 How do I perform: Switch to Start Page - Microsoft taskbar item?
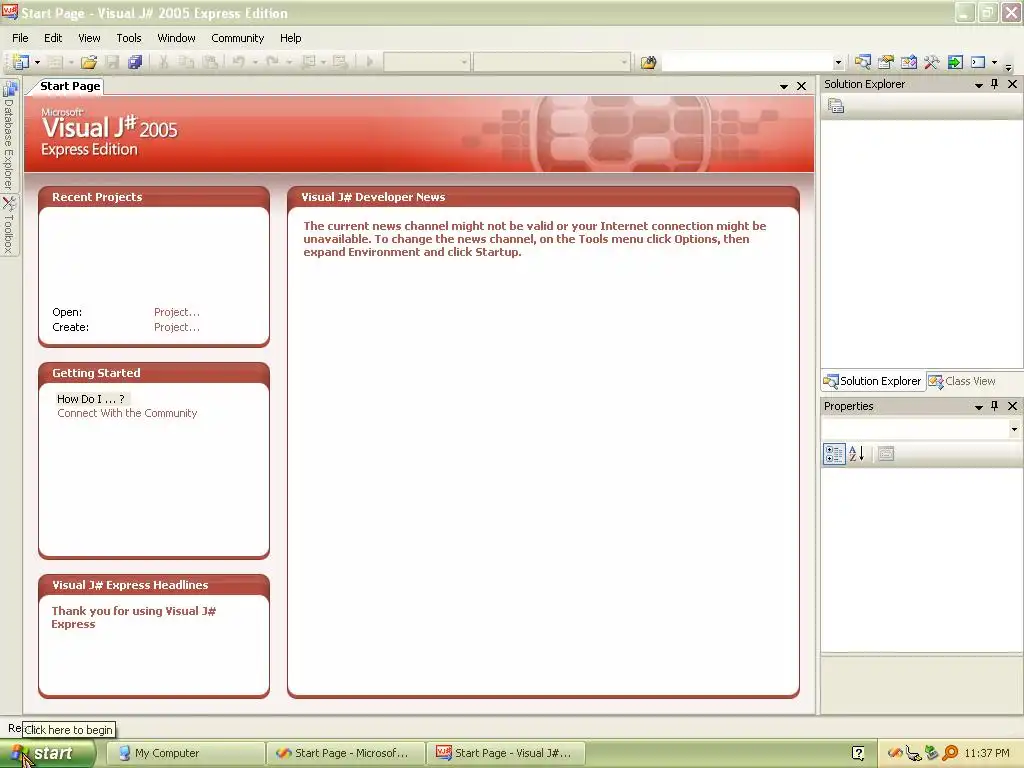(x=345, y=753)
